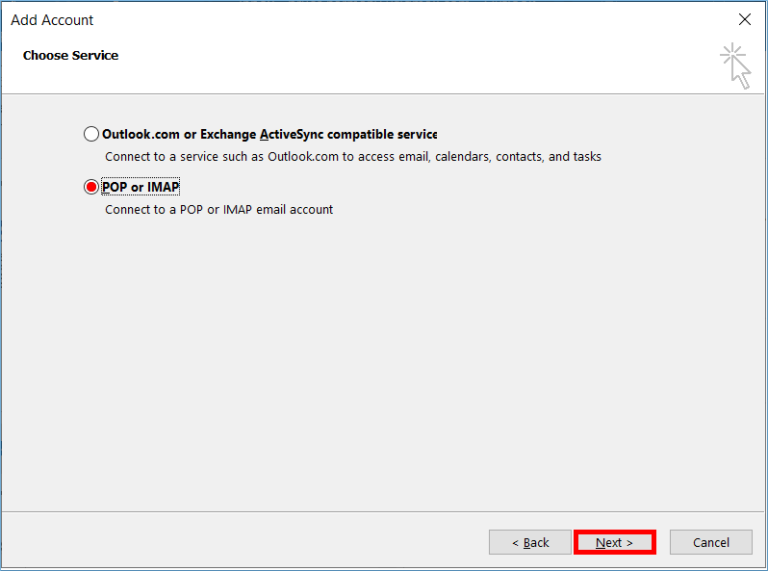Click the POP or IMAP label text
The width and height of the screenshot is (768, 571).
[141, 187]
